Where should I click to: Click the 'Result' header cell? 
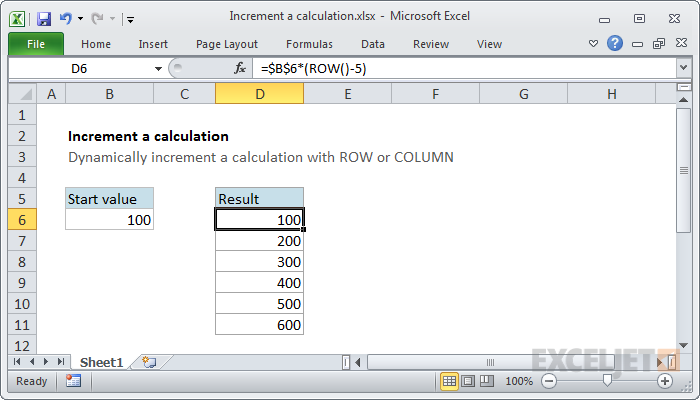pos(259,199)
